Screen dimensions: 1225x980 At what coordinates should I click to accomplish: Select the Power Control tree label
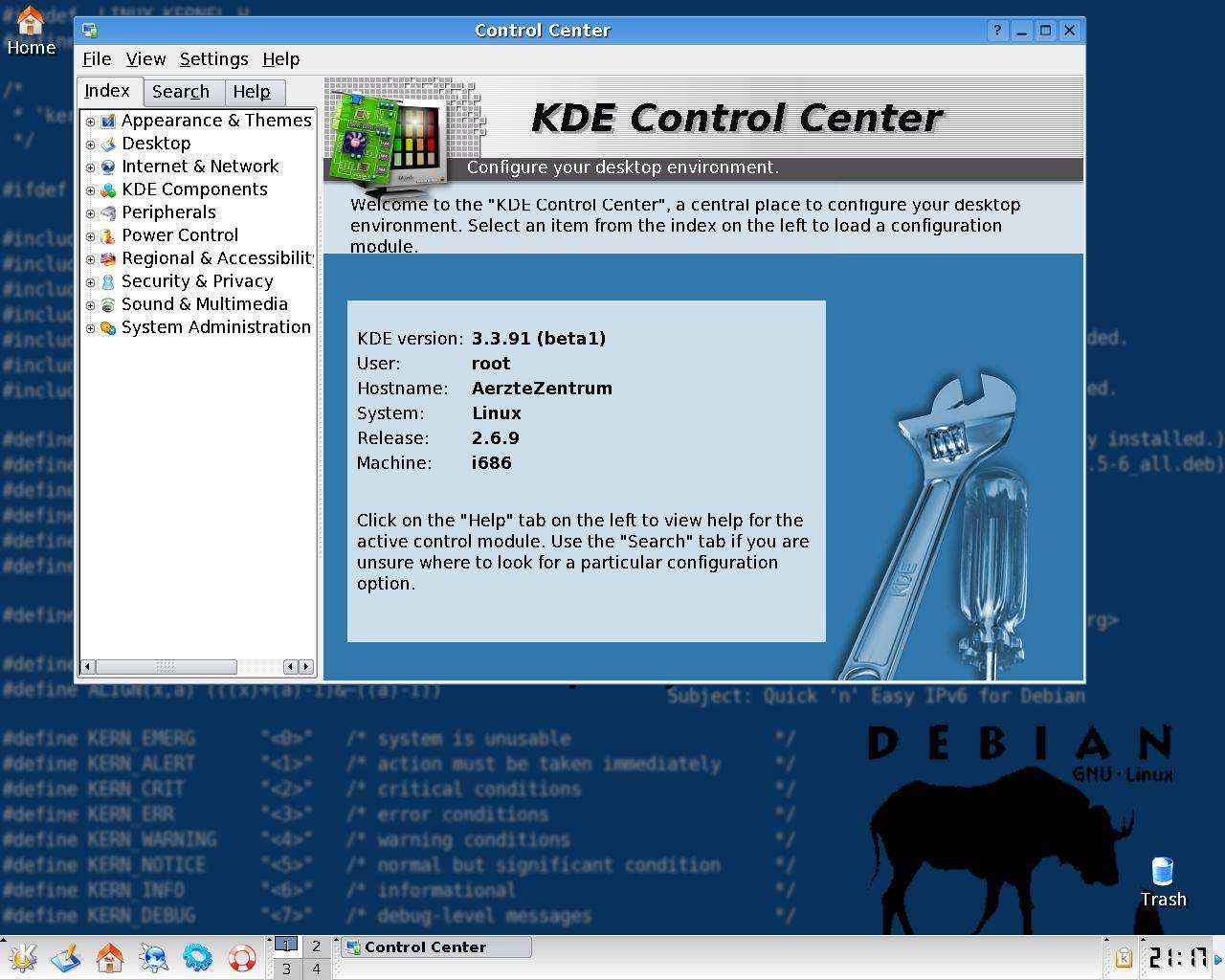pos(180,235)
